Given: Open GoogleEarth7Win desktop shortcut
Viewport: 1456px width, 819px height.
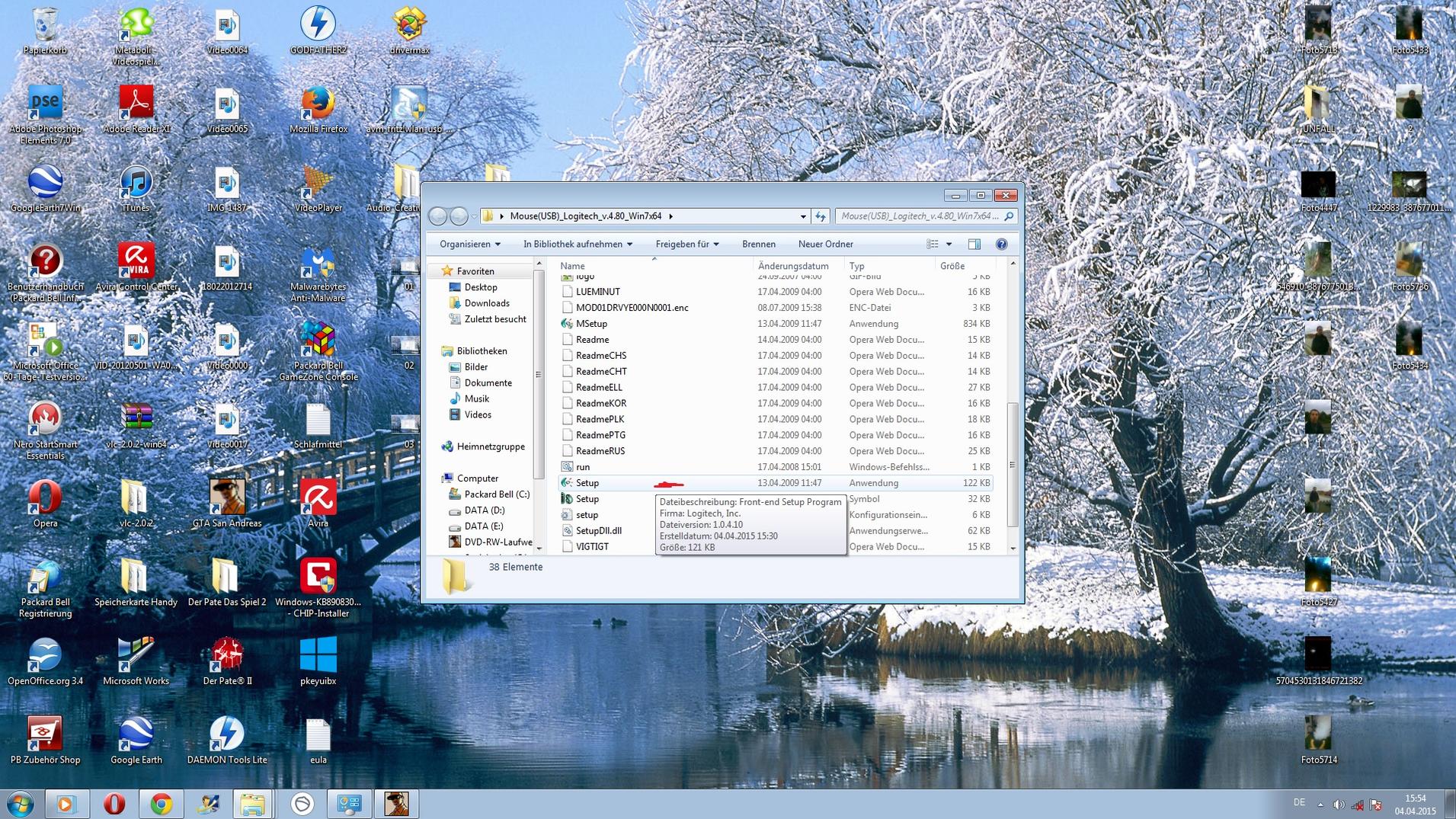Looking at the screenshot, I should [45, 189].
